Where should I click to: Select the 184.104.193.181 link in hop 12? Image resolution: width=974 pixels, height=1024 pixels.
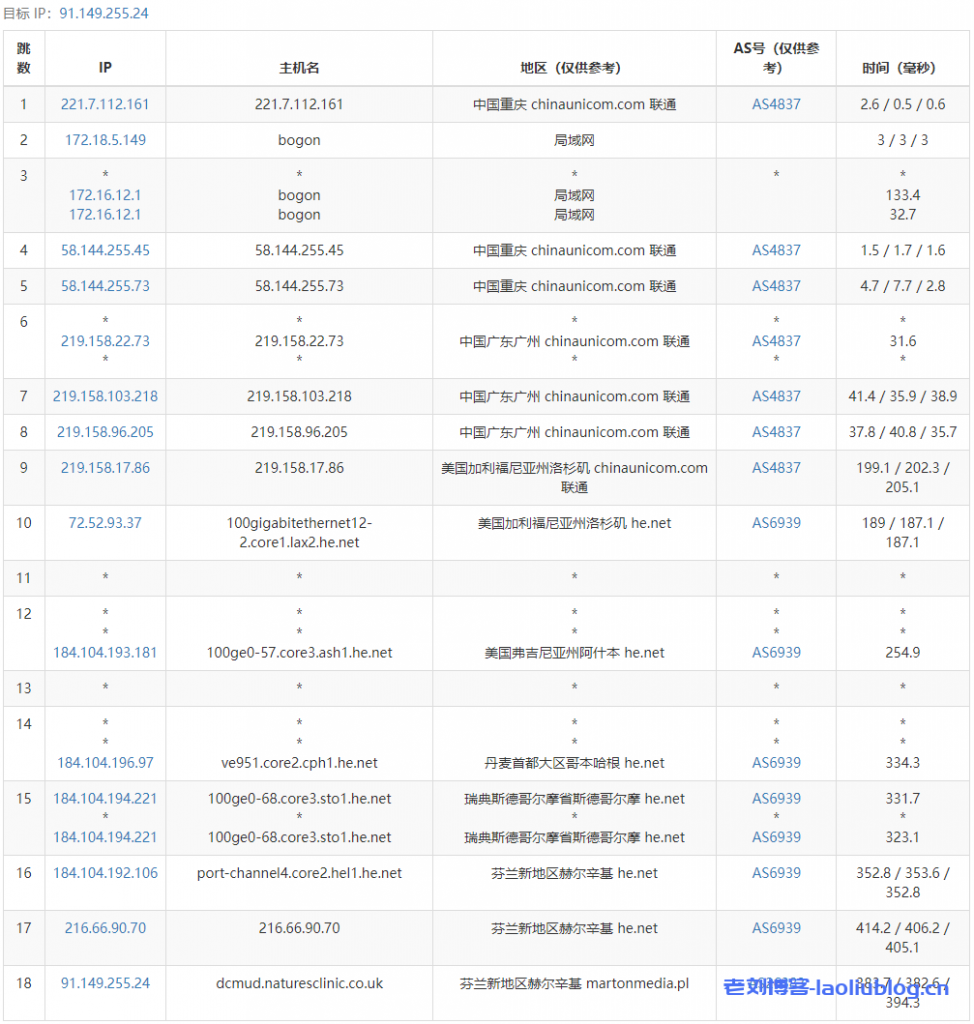pos(105,652)
